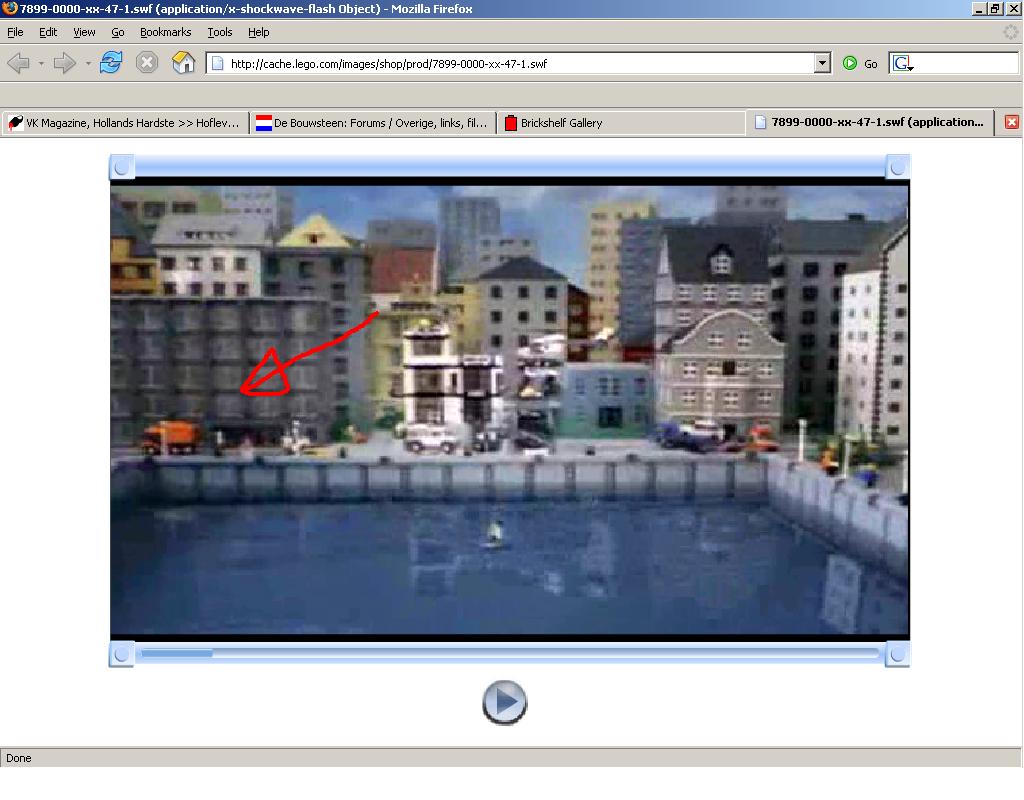Click the LEGO city video frame
The height and width of the screenshot is (800, 1024).
(x=509, y=409)
